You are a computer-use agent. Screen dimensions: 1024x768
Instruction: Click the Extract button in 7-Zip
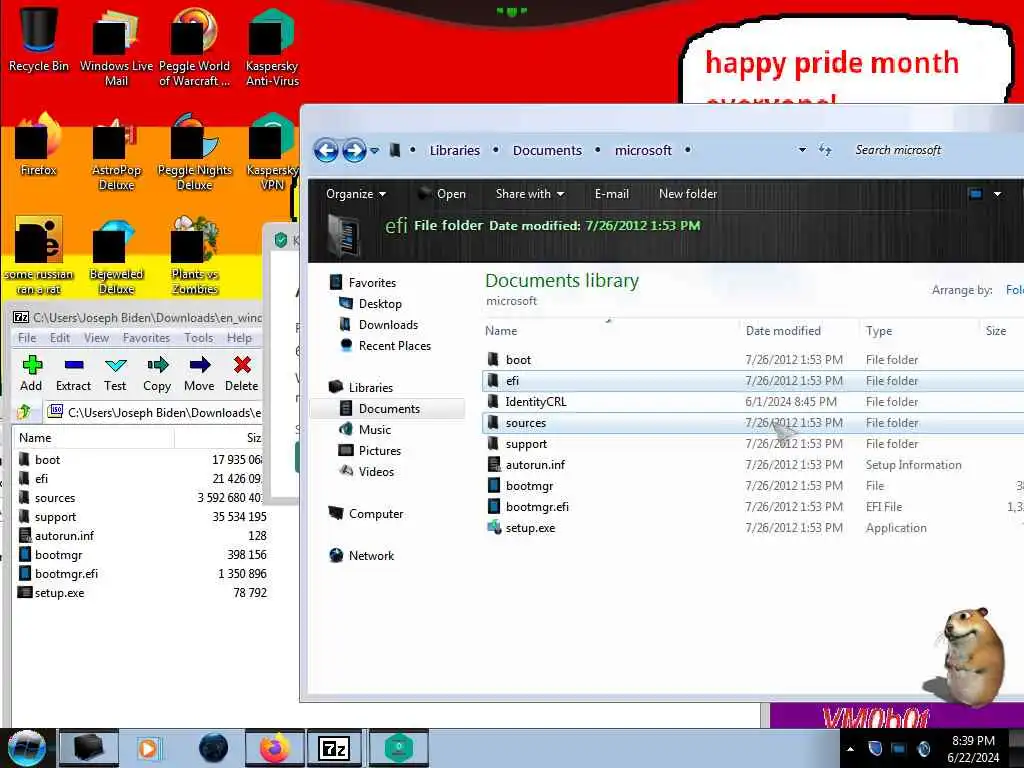click(x=73, y=374)
